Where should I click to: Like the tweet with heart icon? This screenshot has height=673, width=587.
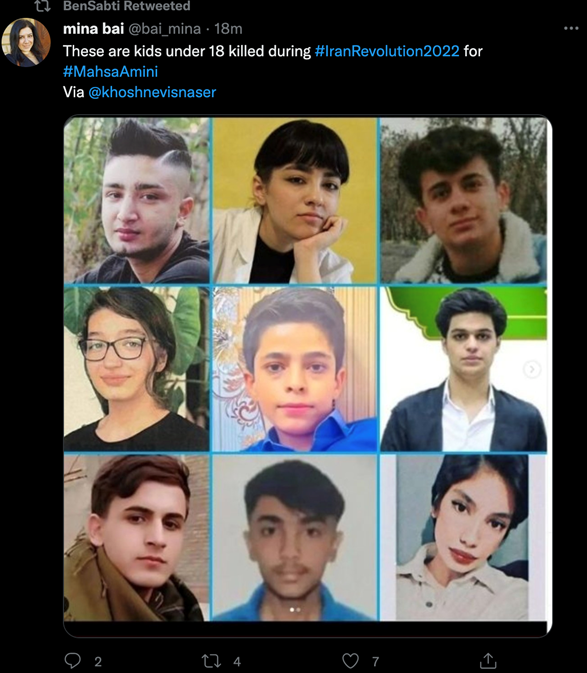point(350,661)
